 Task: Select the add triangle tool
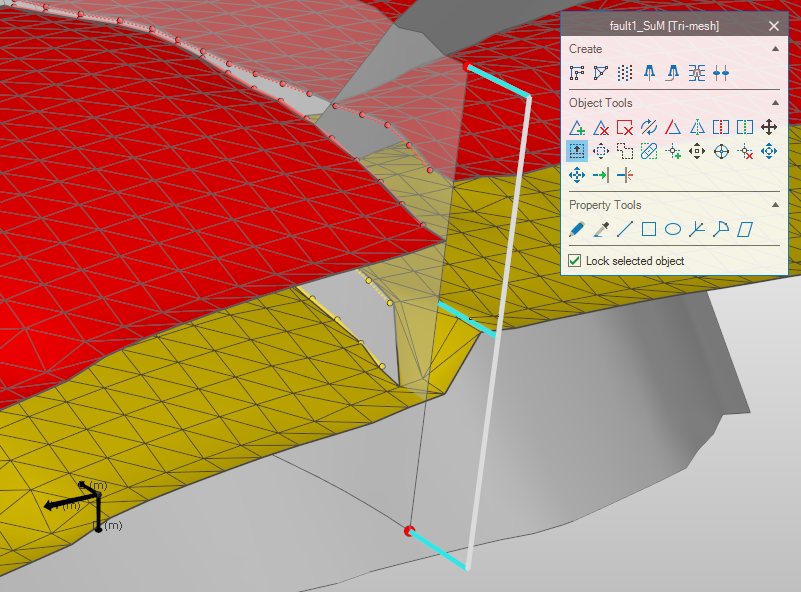[577, 127]
